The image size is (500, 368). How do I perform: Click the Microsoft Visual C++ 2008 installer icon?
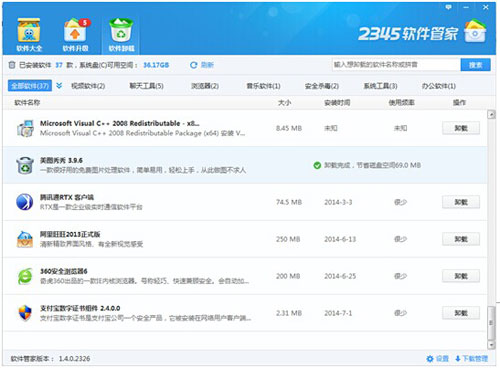point(25,128)
